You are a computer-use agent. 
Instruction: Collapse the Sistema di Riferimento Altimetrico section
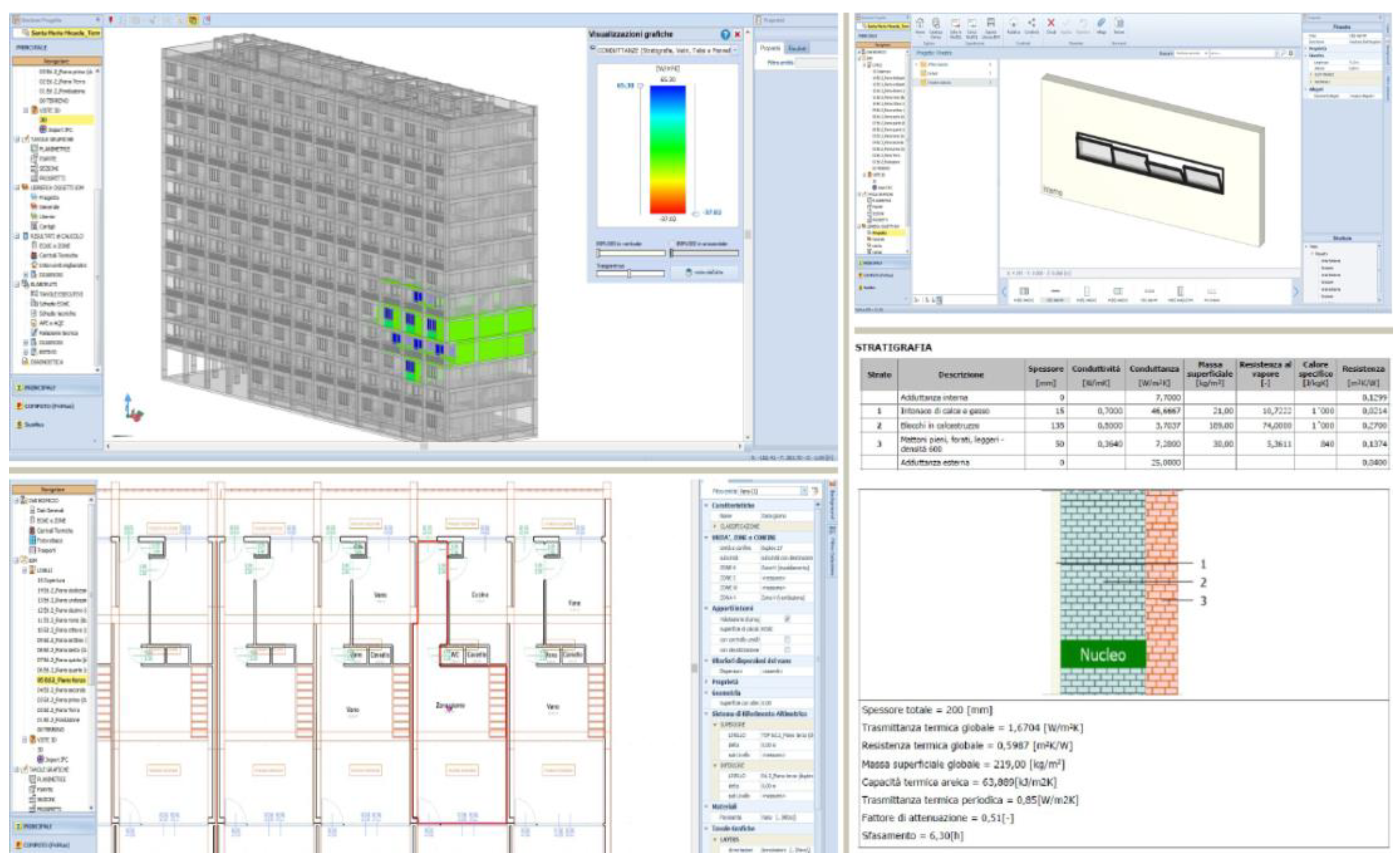point(707,714)
